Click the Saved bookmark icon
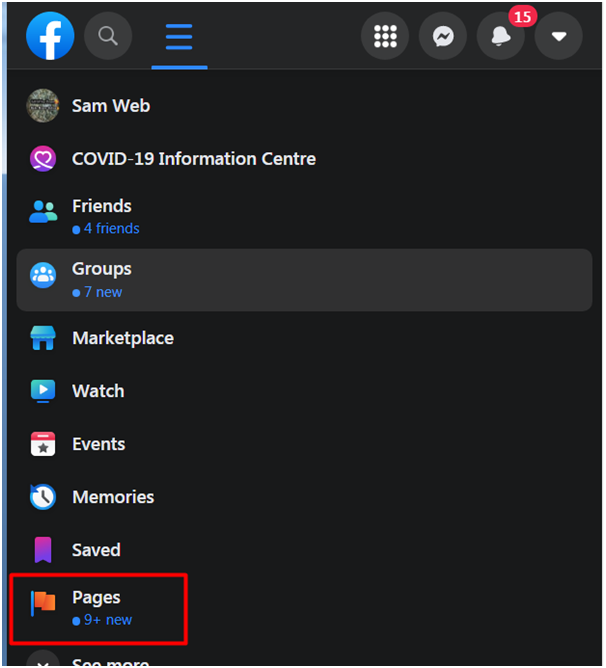Image resolution: width=606 pixels, height=668 pixels. tap(43, 550)
